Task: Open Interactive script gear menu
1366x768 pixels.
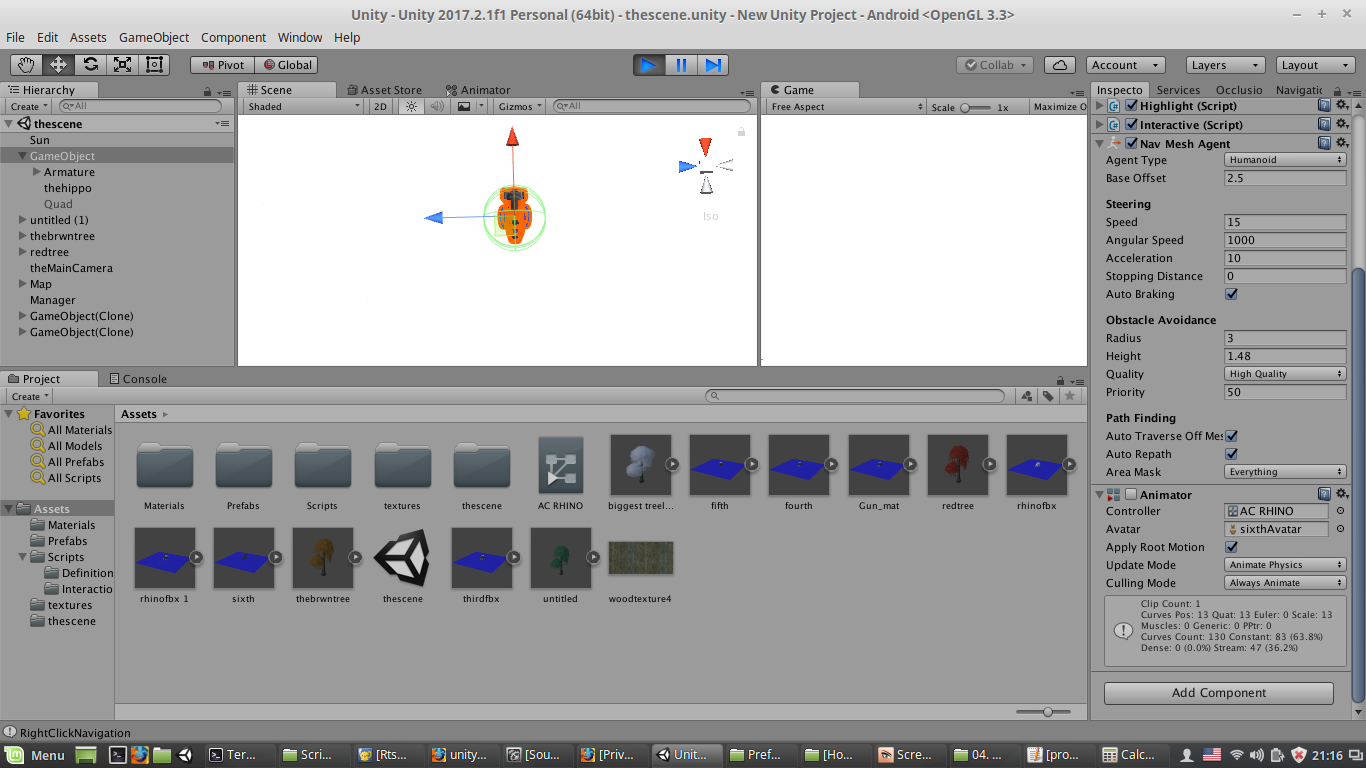Action: click(x=1342, y=124)
